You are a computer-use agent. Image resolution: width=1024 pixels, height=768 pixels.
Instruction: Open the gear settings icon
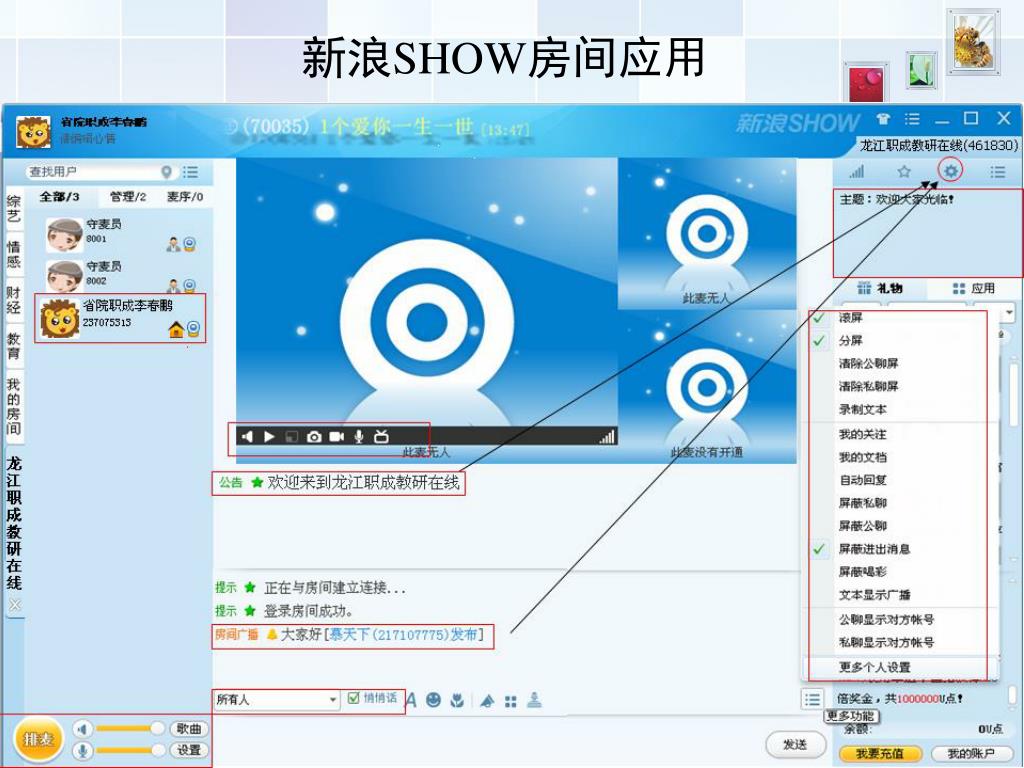951,171
